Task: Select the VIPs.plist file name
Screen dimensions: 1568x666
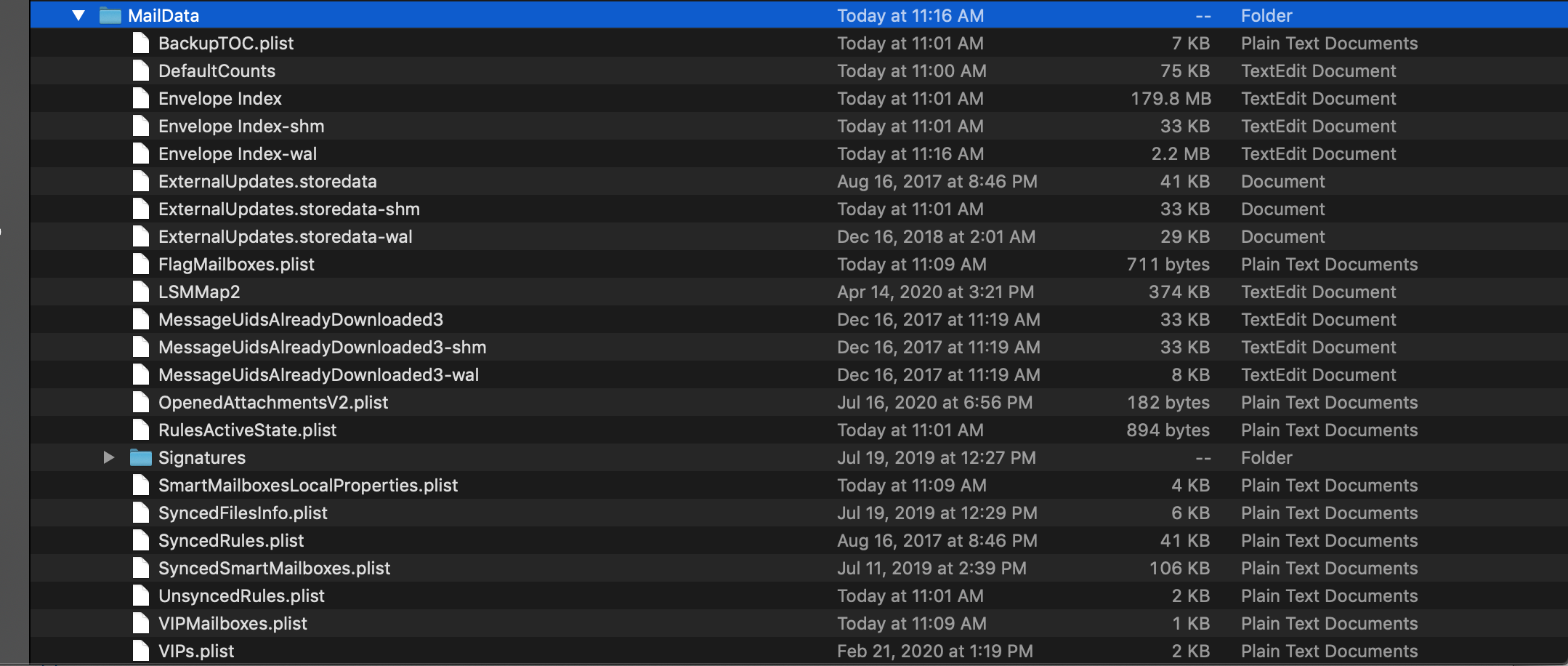Action: [x=196, y=651]
